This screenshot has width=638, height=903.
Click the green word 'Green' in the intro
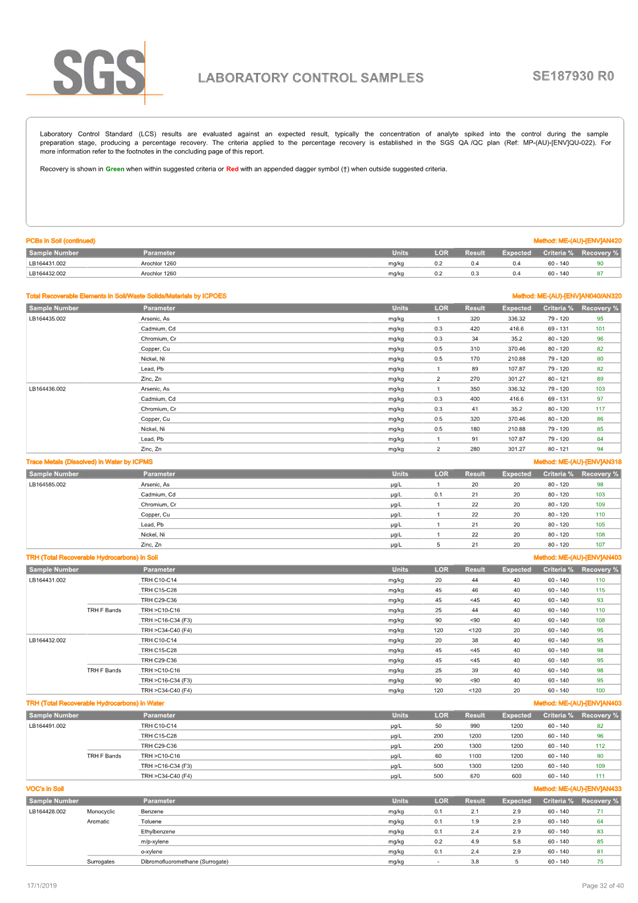point(115,169)
